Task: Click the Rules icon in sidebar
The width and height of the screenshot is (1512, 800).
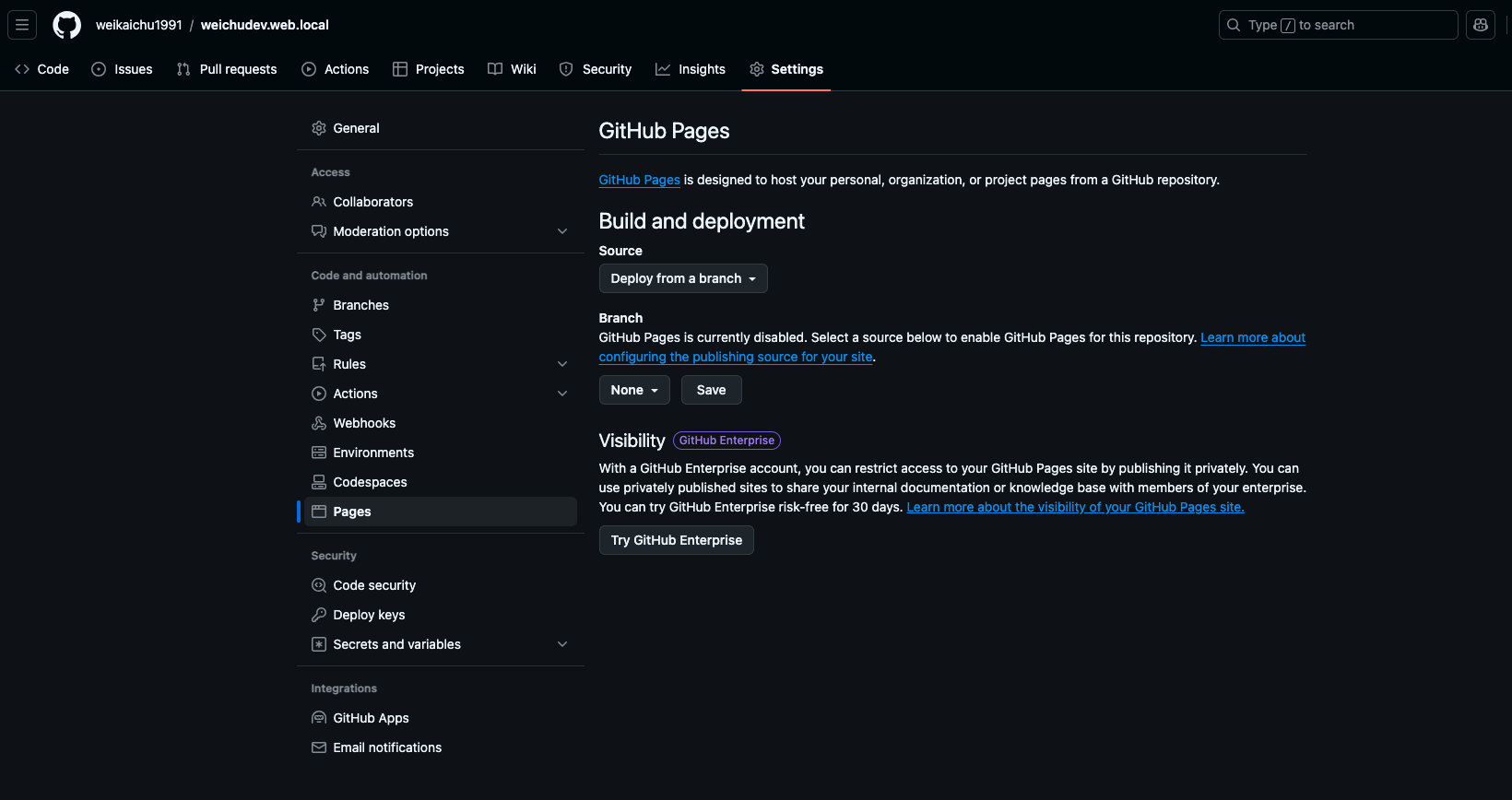Action: tap(319, 364)
